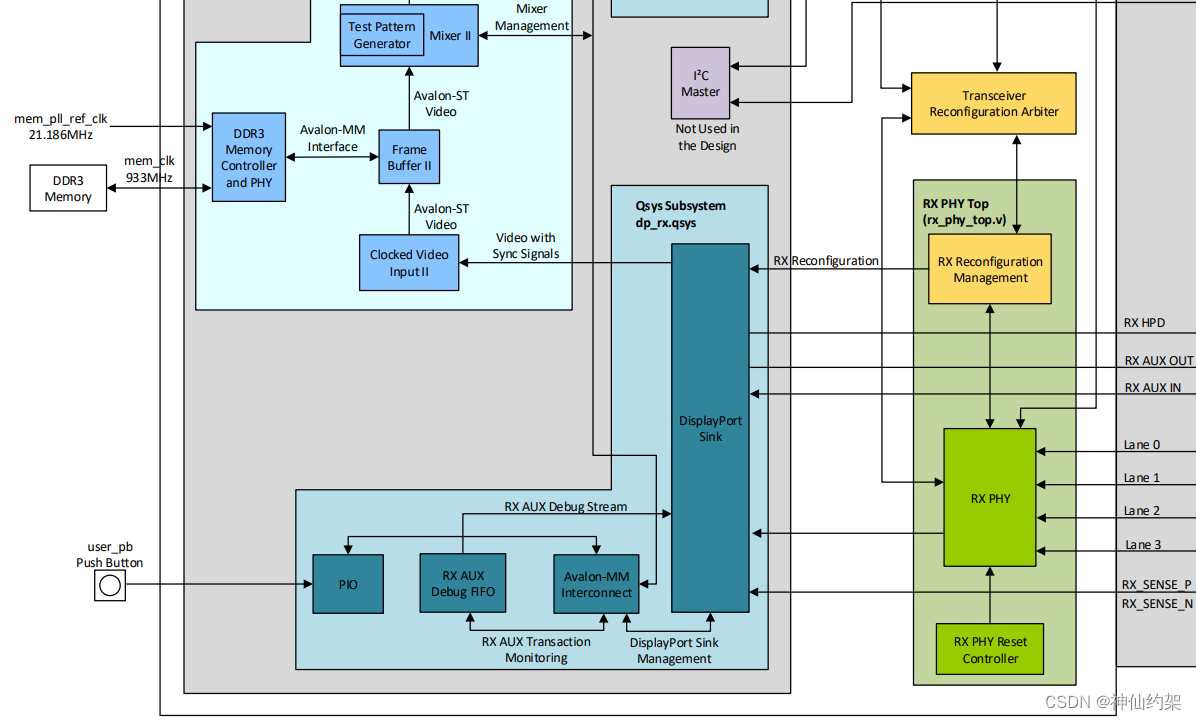The width and height of the screenshot is (1196, 720).
Task: Select the RX PHY block
Action: click(x=989, y=496)
